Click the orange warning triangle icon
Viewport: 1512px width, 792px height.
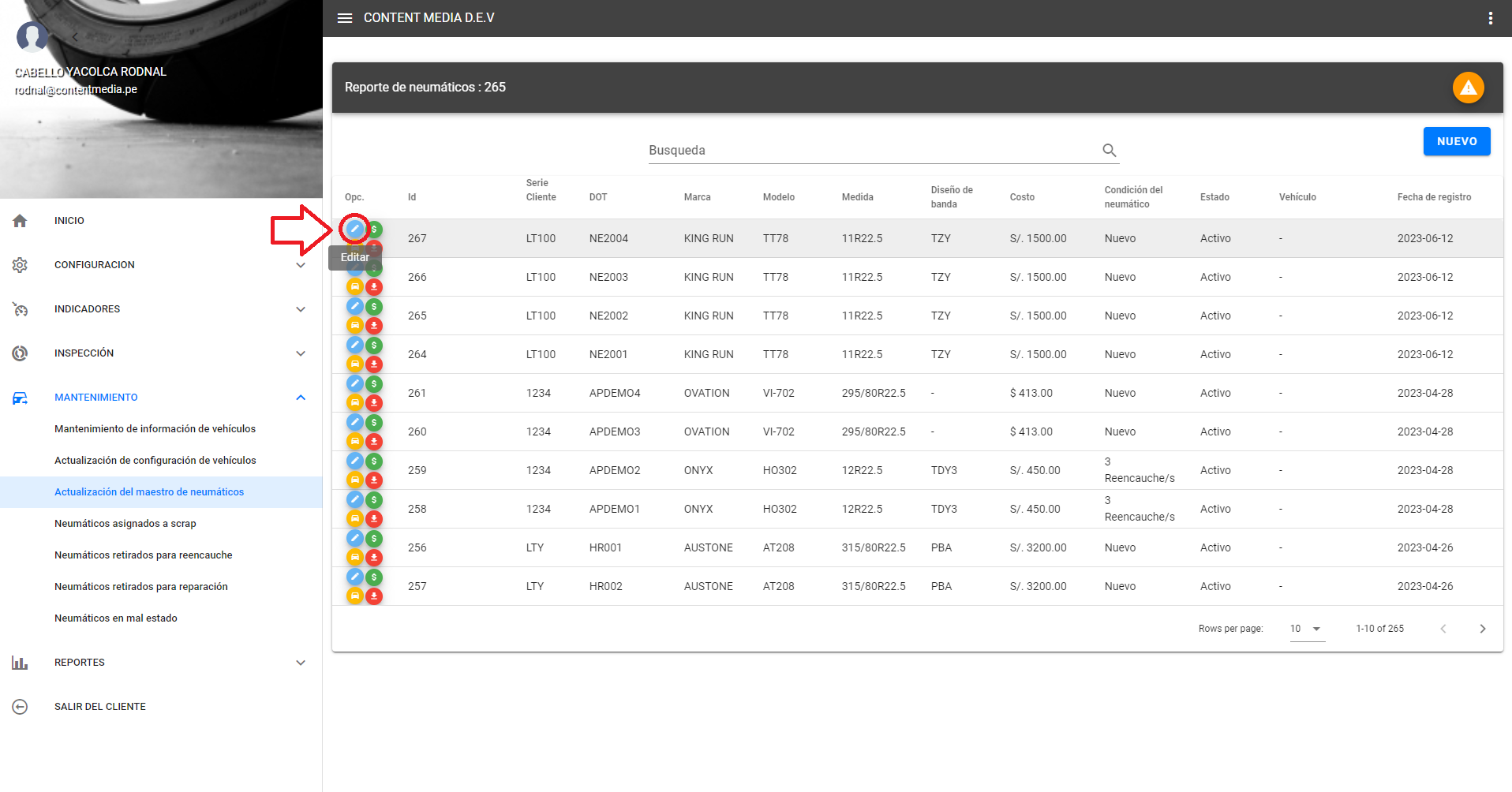[1468, 88]
